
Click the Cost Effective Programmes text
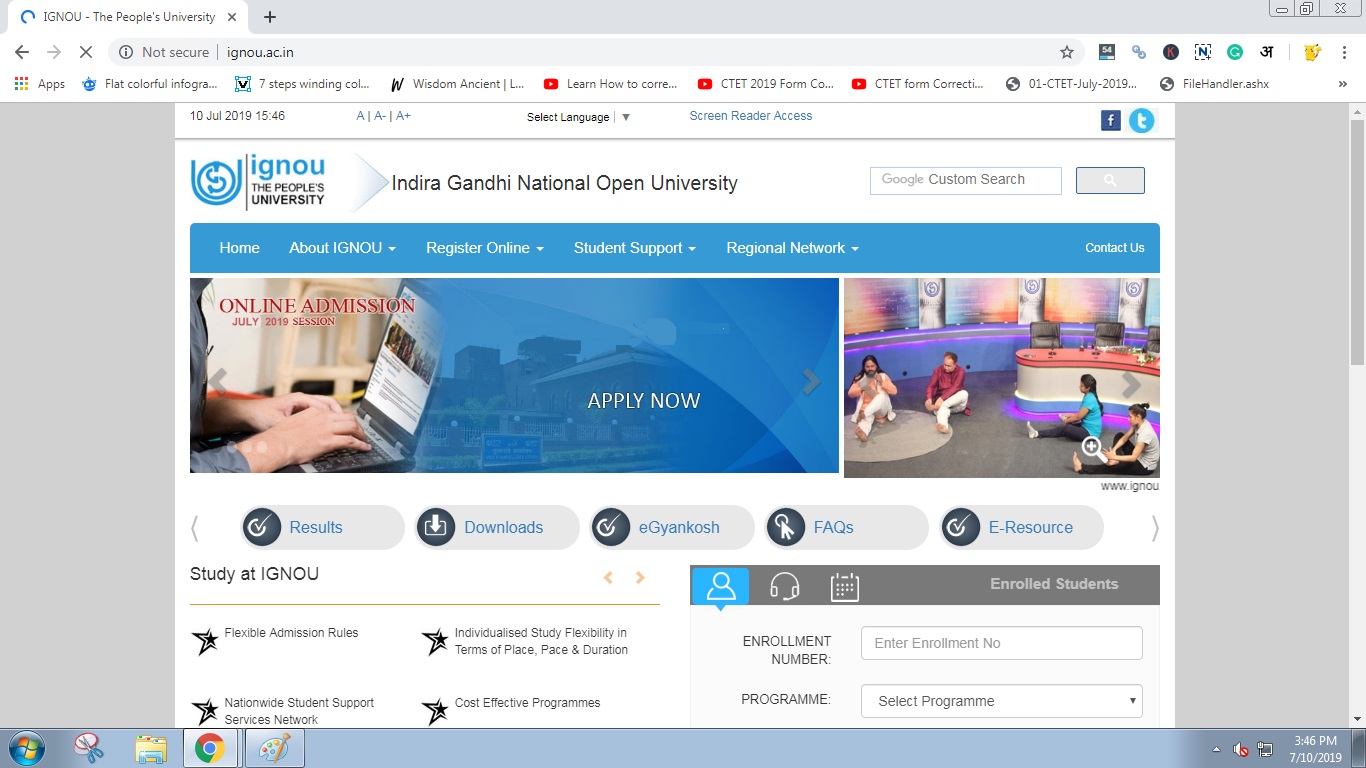coord(527,703)
